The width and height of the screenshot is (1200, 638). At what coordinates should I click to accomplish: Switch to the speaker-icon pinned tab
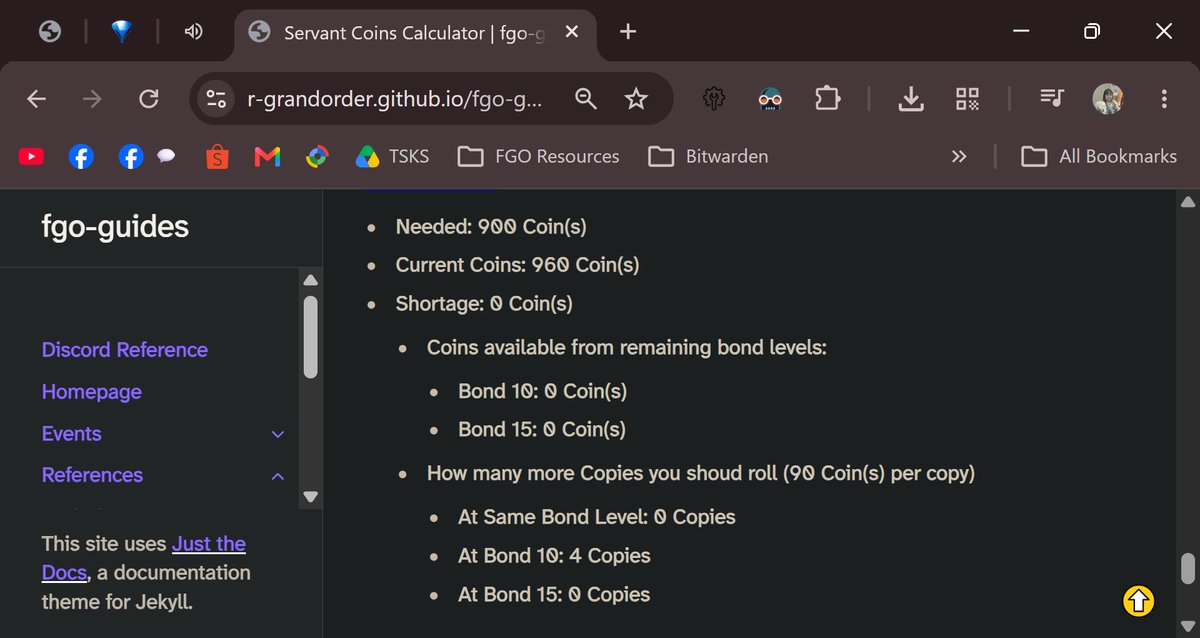pyautogui.click(x=194, y=32)
